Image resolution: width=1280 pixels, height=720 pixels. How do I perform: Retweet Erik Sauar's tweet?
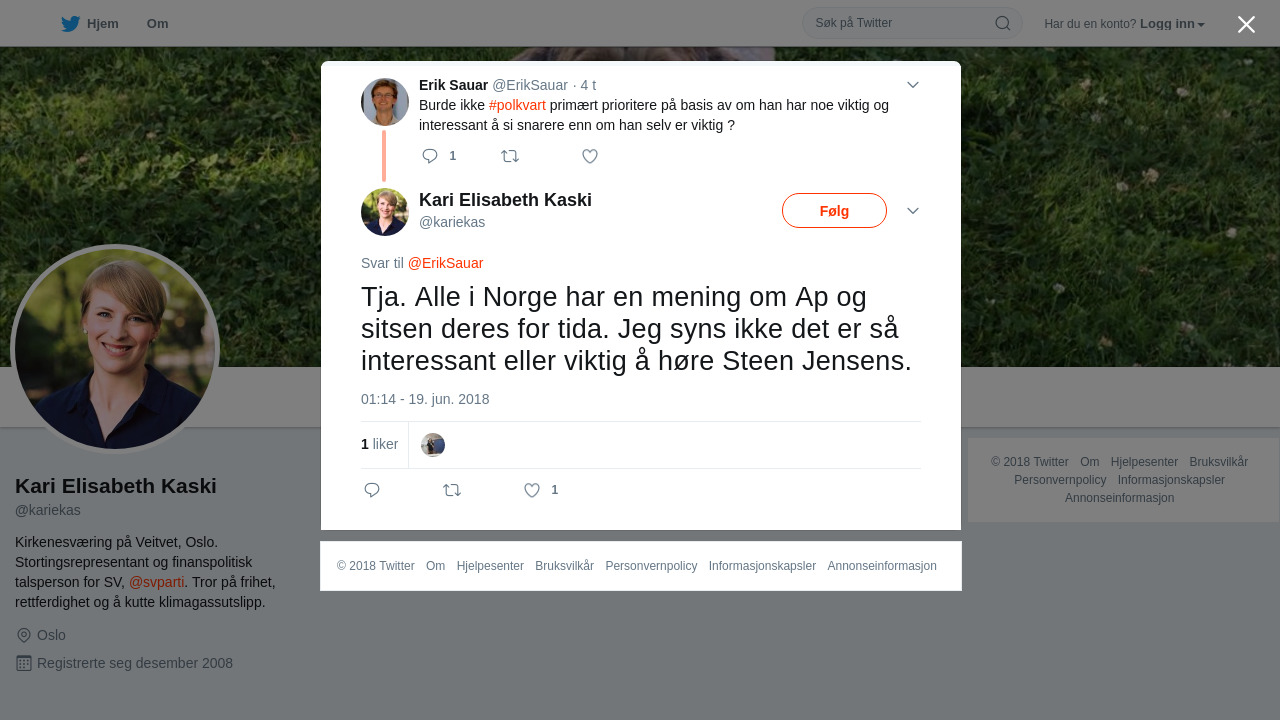tap(510, 156)
